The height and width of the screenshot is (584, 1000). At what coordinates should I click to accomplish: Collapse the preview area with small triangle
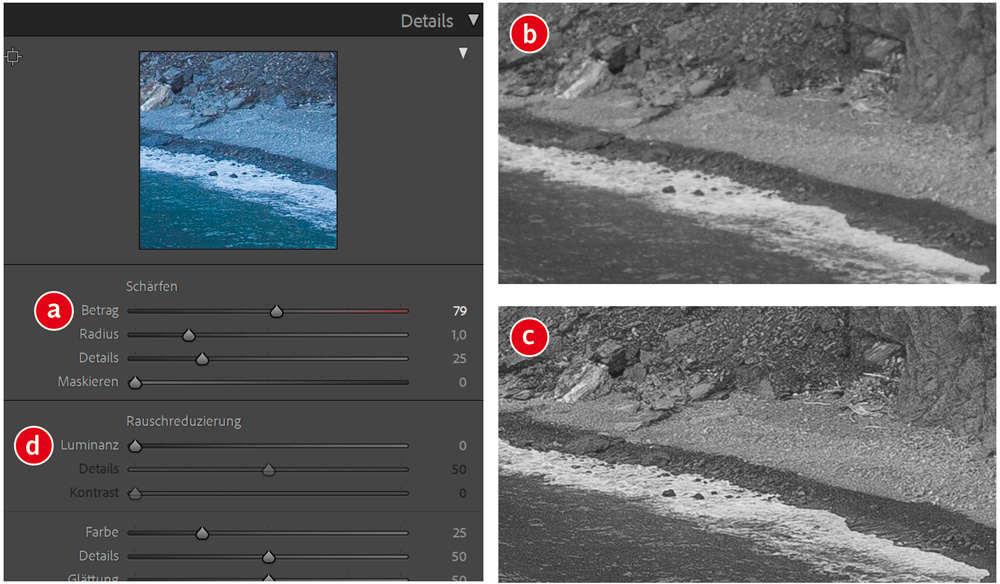click(x=463, y=54)
